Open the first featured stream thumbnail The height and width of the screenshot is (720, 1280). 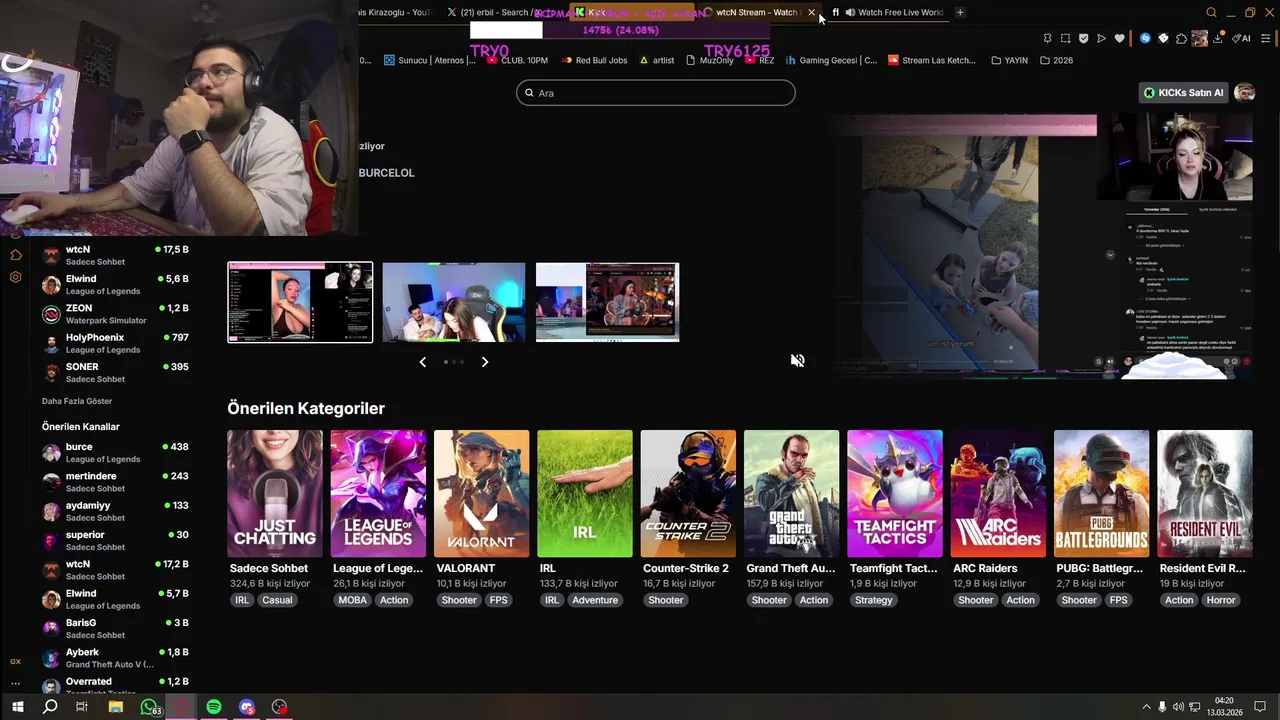pos(300,302)
